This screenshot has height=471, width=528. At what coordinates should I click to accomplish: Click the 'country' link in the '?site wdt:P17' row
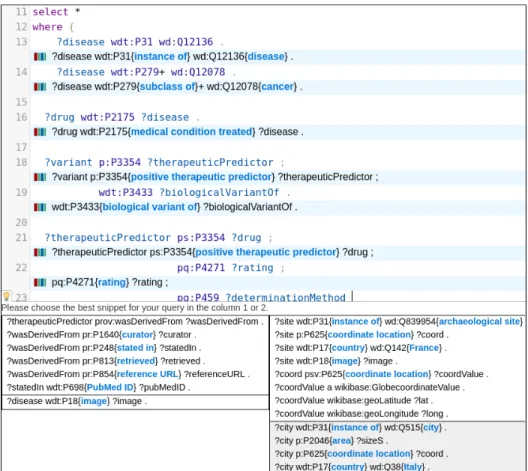coord(349,348)
